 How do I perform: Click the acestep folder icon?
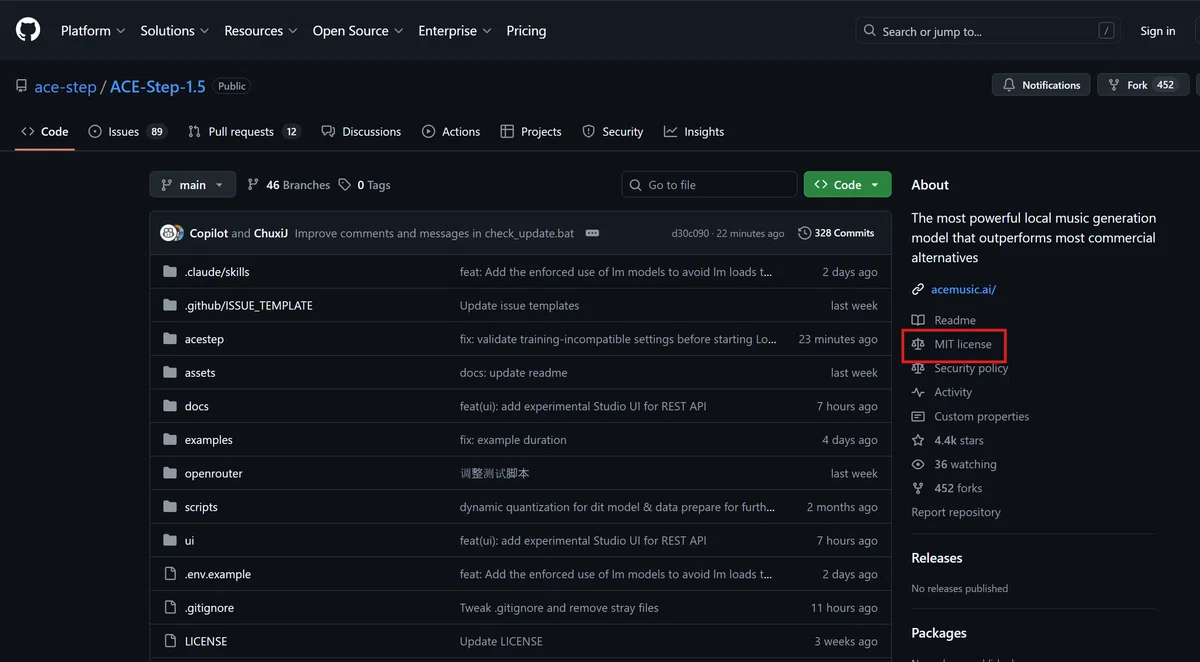[x=169, y=339]
